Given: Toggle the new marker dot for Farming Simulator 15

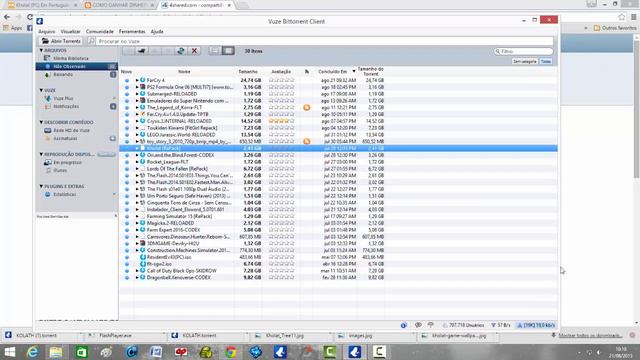Looking at the screenshot, I should [127, 216].
